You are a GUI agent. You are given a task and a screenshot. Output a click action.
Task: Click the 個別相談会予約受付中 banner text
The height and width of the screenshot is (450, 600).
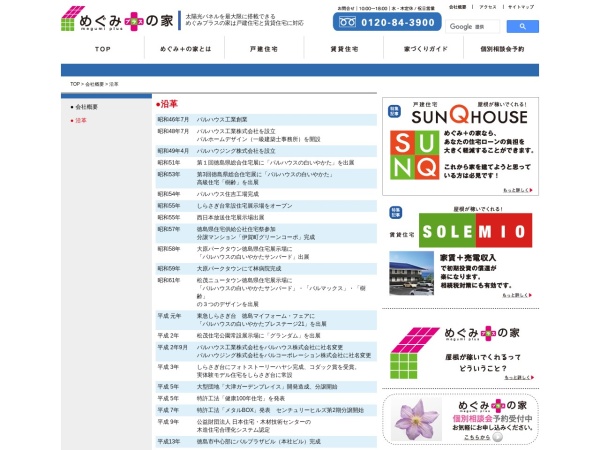492,418
